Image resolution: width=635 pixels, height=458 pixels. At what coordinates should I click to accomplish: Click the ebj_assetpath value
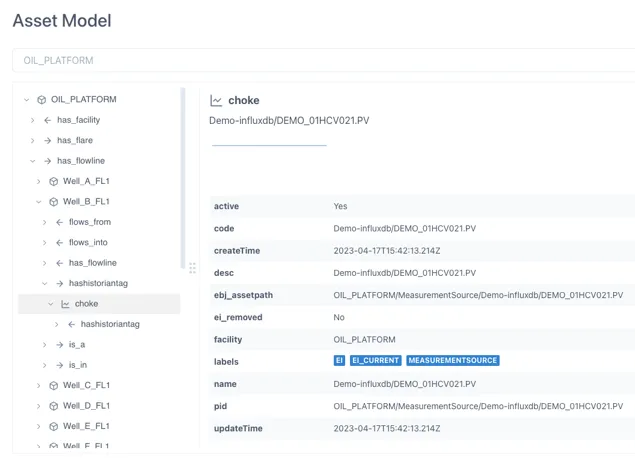click(x=478, y=295)
